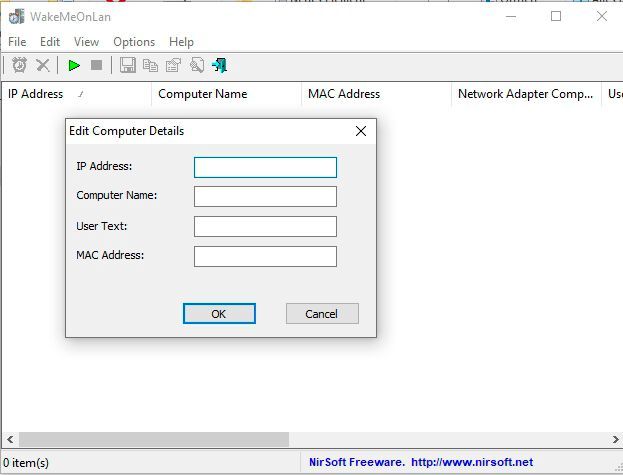Close the Edit Computer Details dialog
Viewport: 623px width, 475px height.
pyautogui.click(x=361, y=131)
